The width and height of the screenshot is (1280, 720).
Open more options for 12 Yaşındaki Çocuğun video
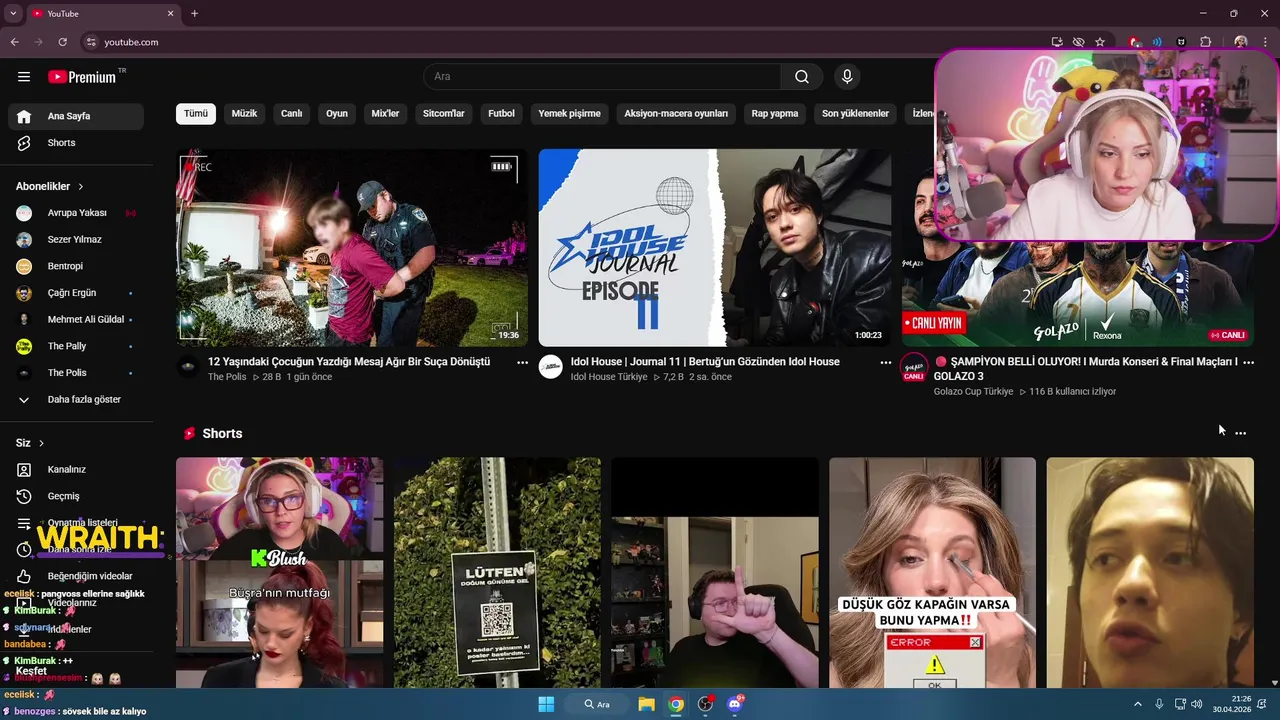(522, 363)
